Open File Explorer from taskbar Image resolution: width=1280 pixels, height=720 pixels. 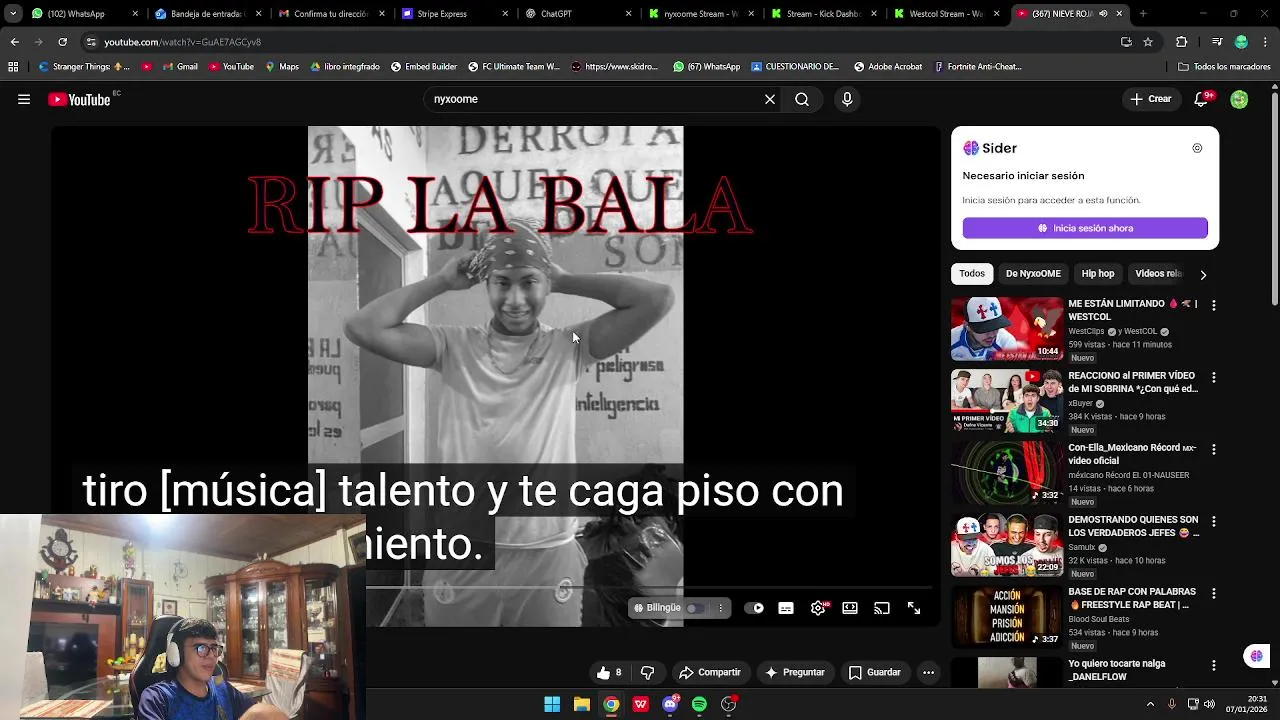pos(581,704)
